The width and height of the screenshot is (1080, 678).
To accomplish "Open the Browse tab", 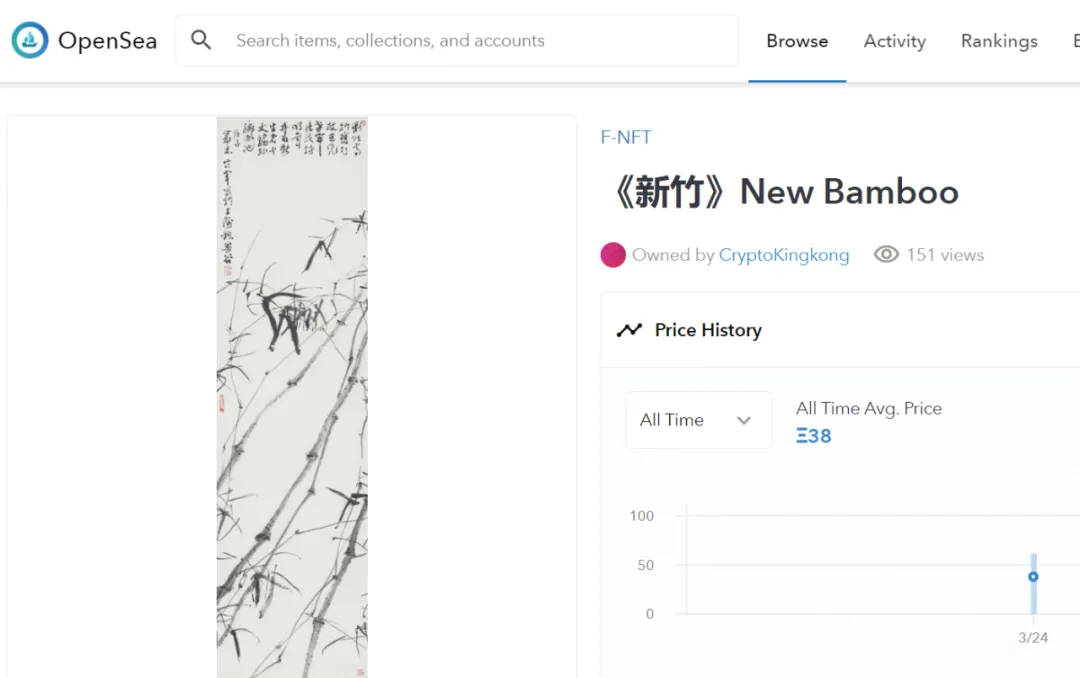I will point(797,41).
